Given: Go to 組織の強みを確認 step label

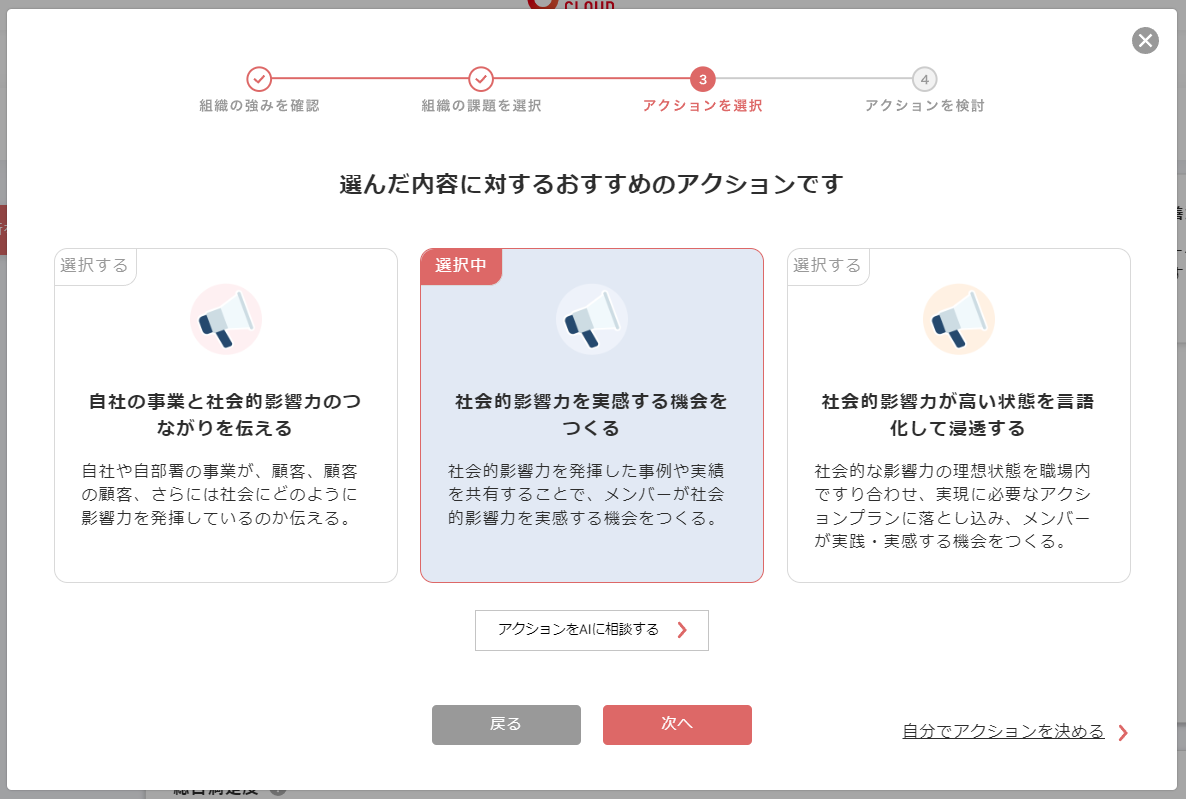Looking at the screenshot, I should [x=259, y=106].
